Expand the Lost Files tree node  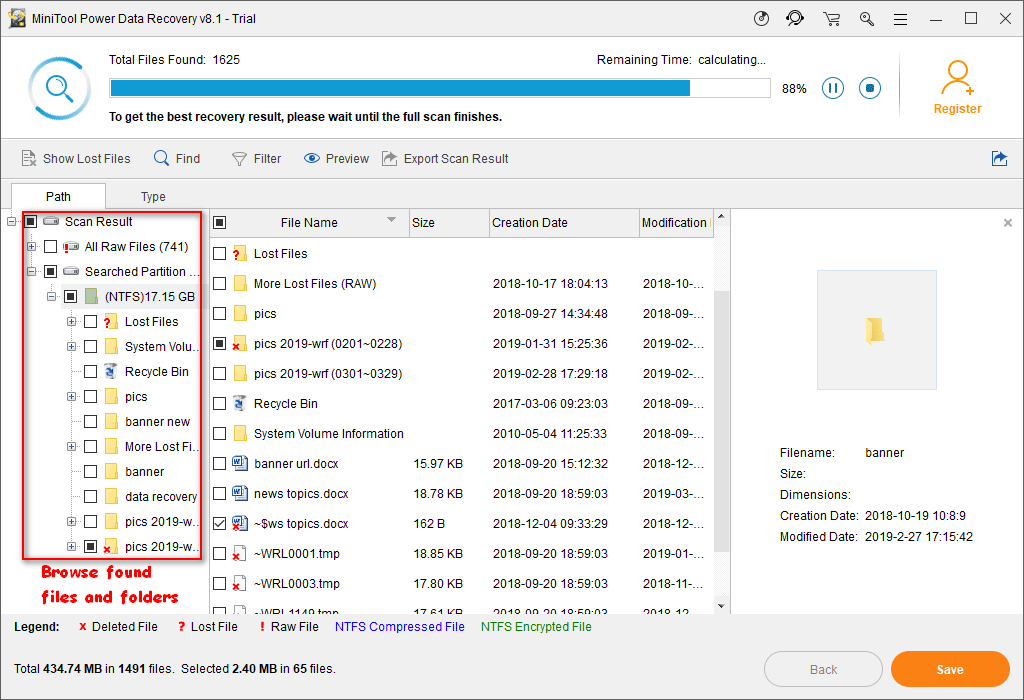click(71, 322)
